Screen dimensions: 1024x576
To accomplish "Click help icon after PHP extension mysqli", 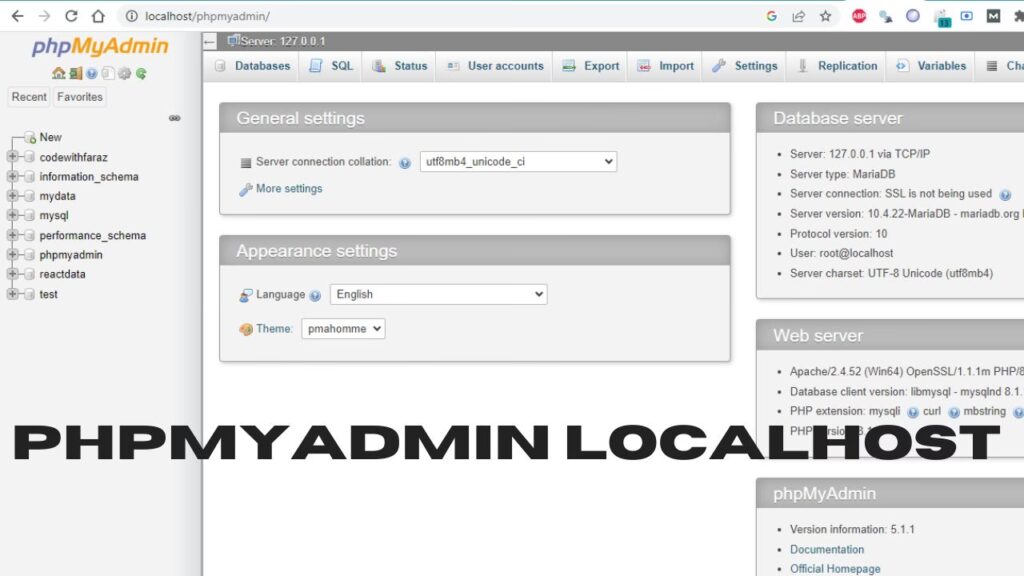I will coord(912,412).
